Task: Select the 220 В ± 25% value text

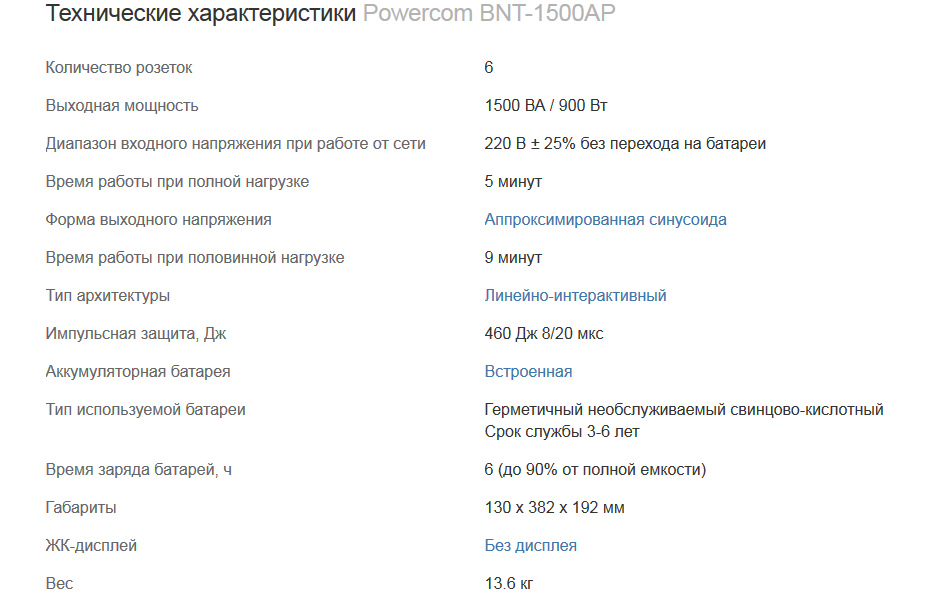Action: coord(529,144)
